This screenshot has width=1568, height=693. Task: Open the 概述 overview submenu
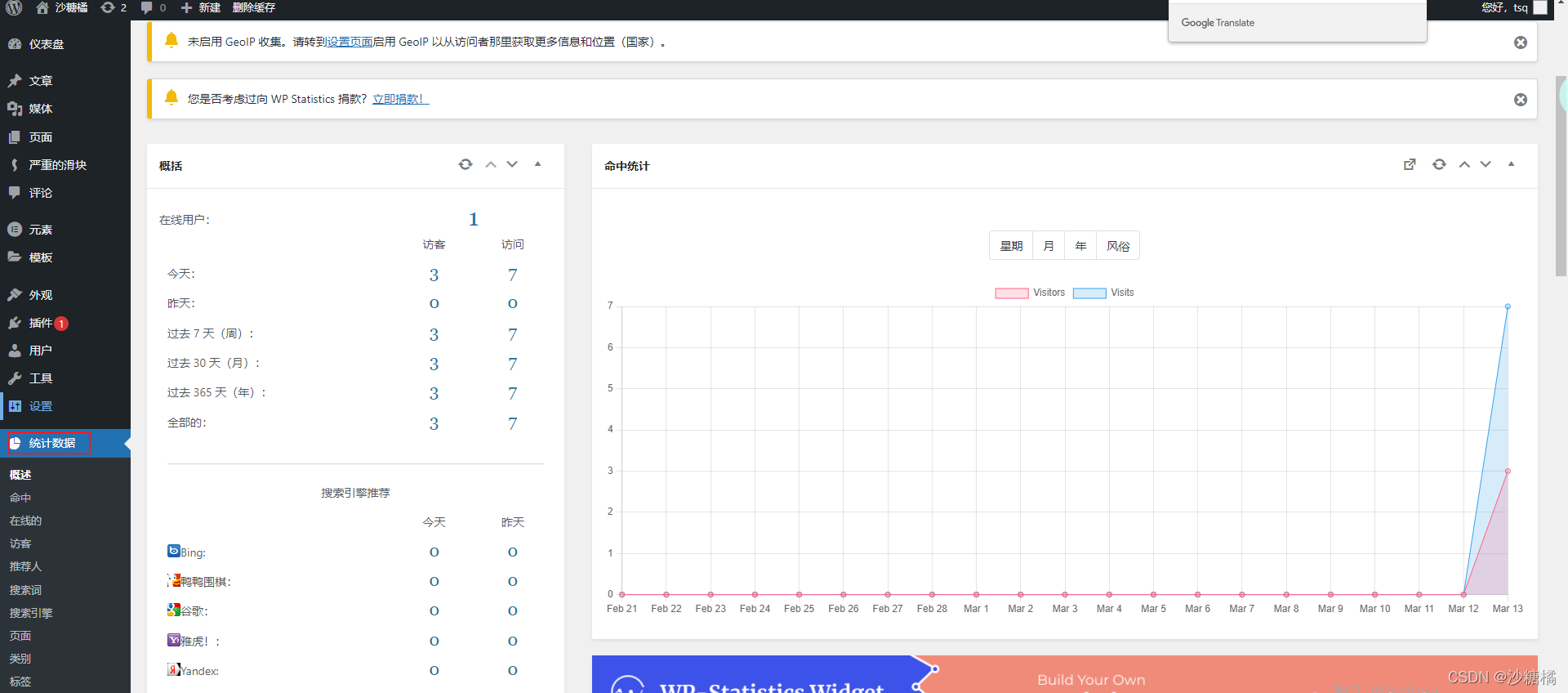[x=20, y=475]
